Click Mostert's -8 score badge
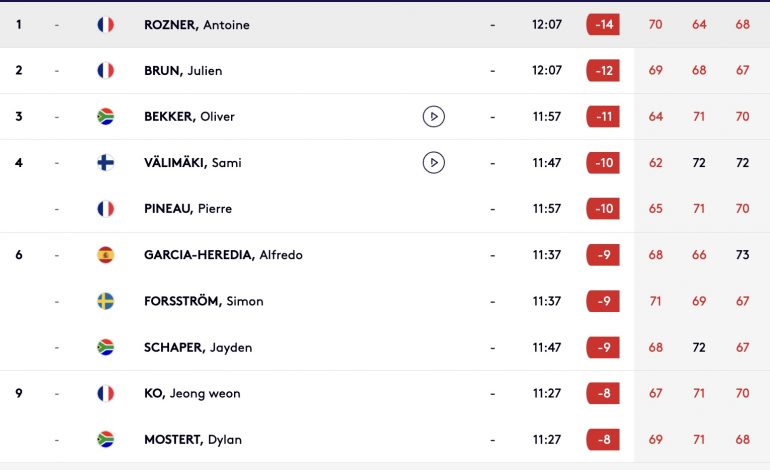 coord(603,440)
